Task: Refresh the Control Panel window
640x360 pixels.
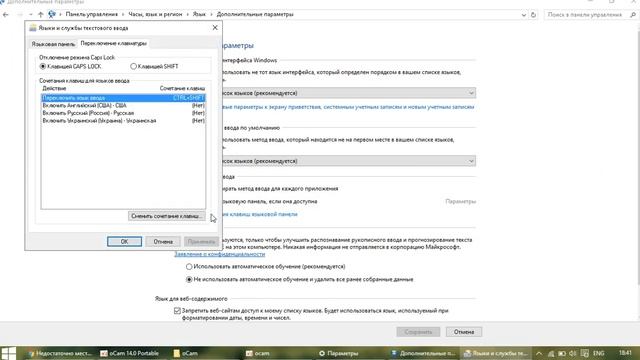Action: point(533,15)
